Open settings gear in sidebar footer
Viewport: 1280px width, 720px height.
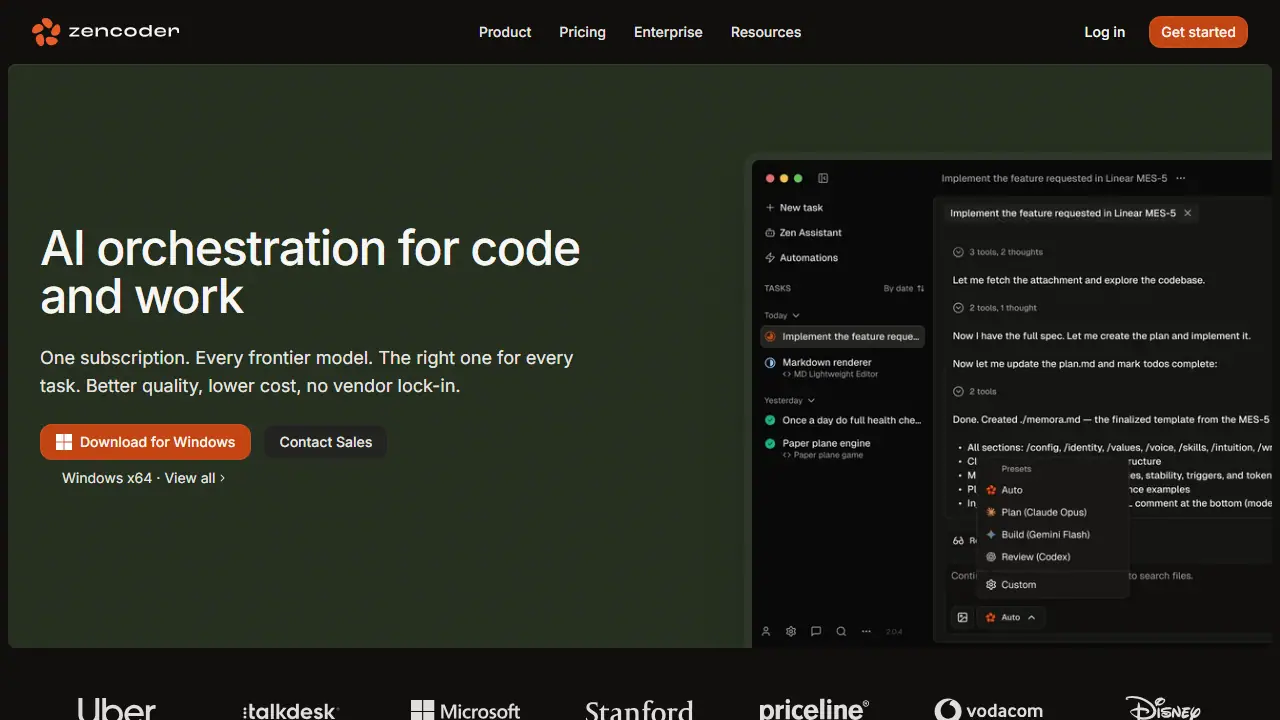(x=791, y=631)
